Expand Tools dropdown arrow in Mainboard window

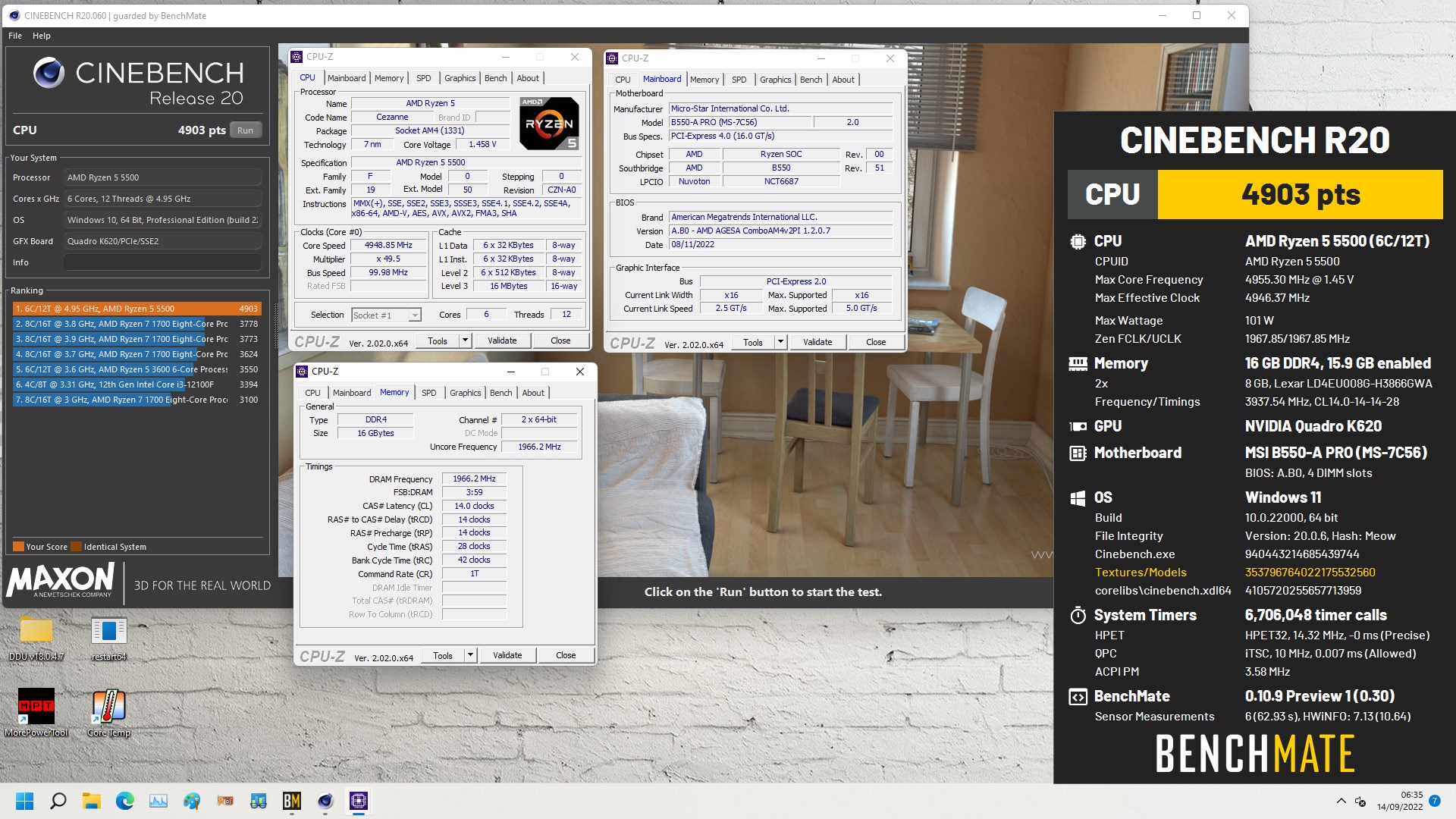(780, 343)
